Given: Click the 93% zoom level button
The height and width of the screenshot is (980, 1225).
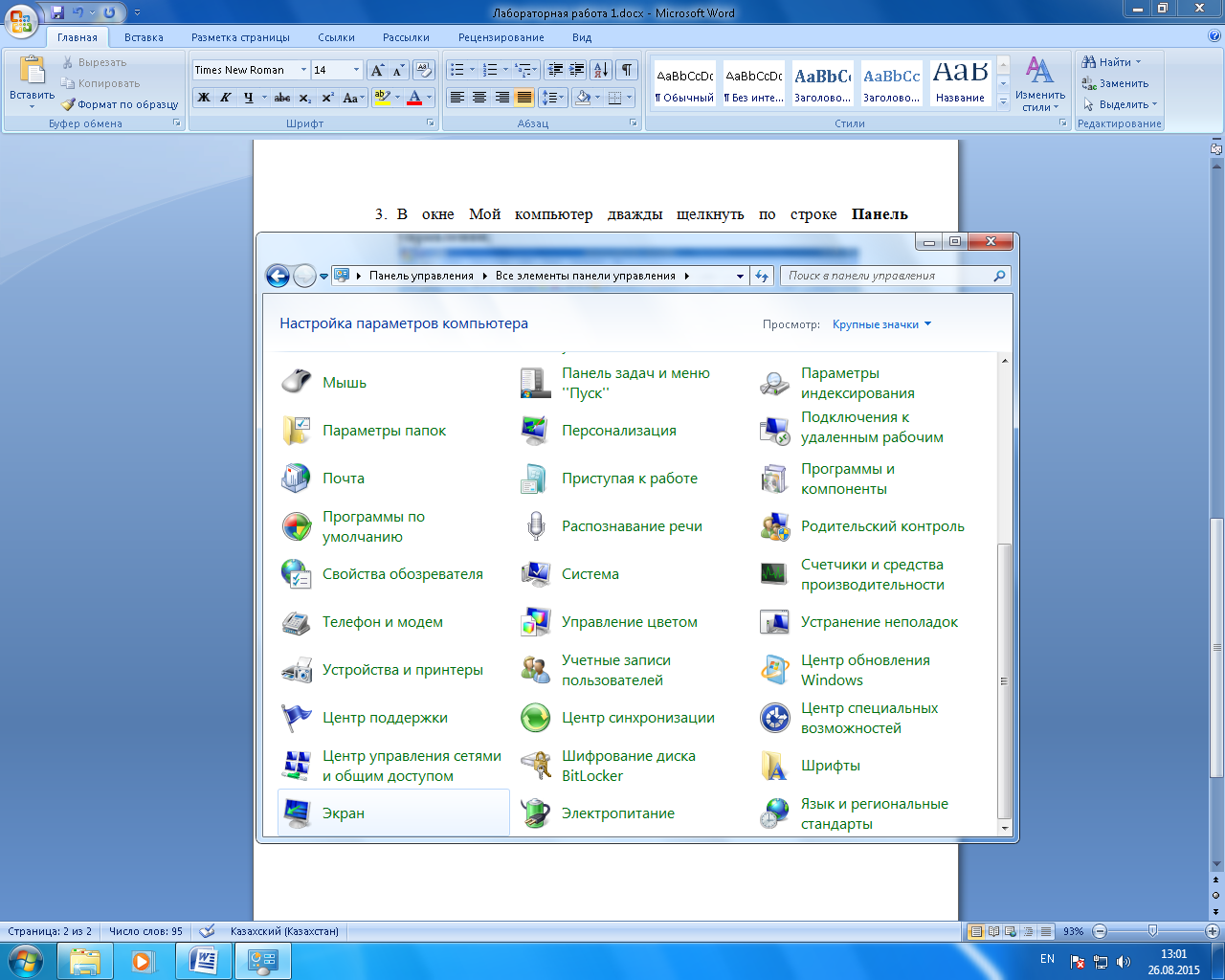Looking at the screenshot, I should pos(1073,931).
